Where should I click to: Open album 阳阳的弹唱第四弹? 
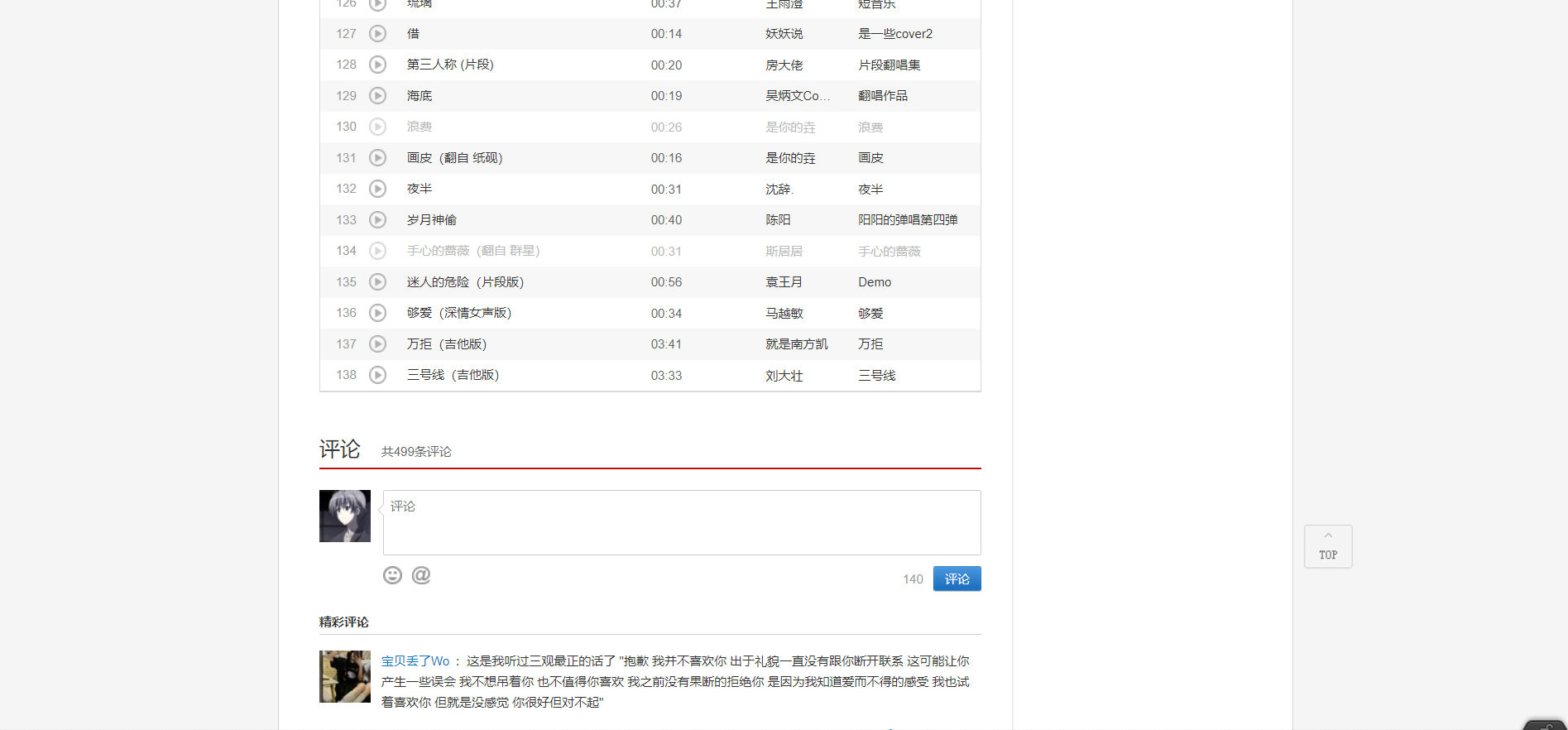pos(907,220)
